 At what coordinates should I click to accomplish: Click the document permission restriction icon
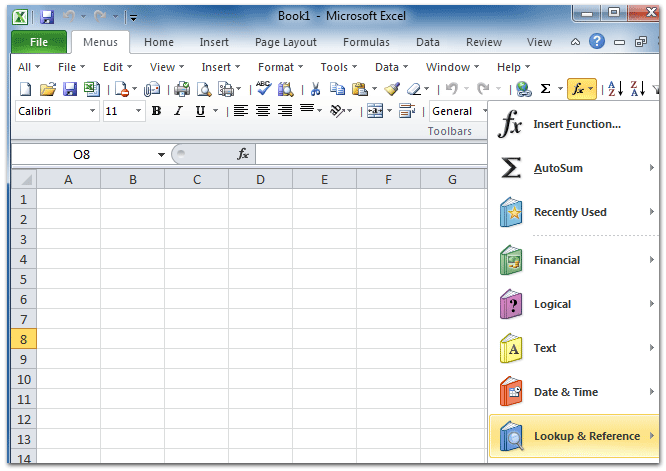pyautogui.click(x=121, y=89)
